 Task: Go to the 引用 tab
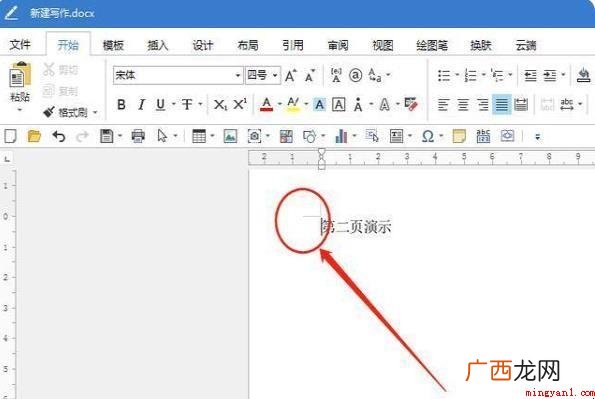pyautogui.click(x=293, y=45)
